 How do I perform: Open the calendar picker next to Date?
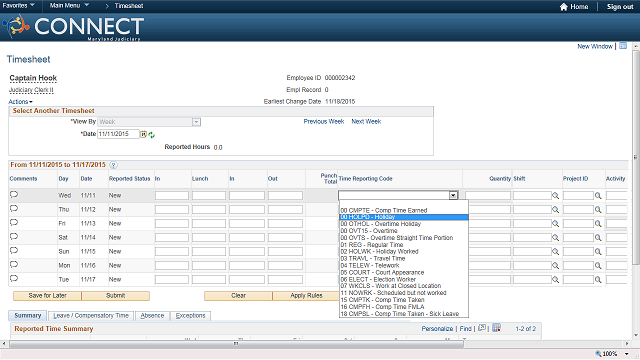(x=143, y=134)
